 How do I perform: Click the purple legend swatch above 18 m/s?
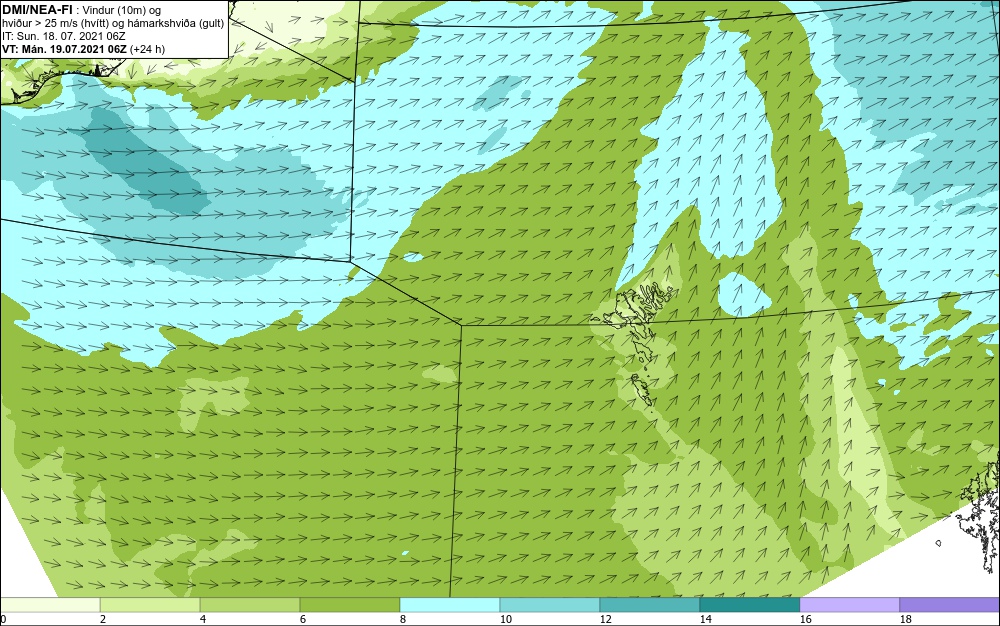click(950, 605)
